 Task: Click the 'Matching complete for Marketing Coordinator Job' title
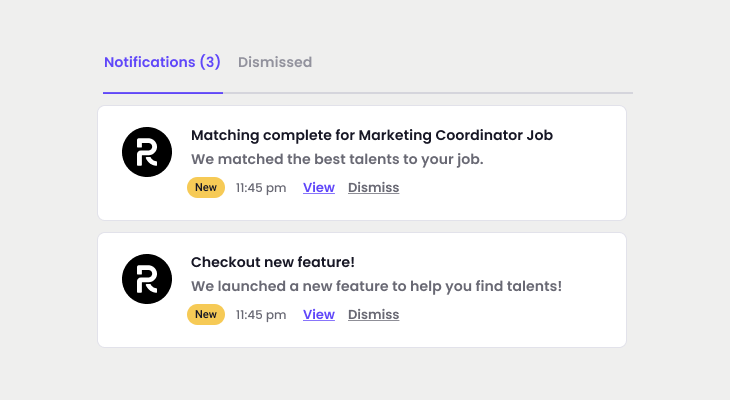tap(372, 135)
